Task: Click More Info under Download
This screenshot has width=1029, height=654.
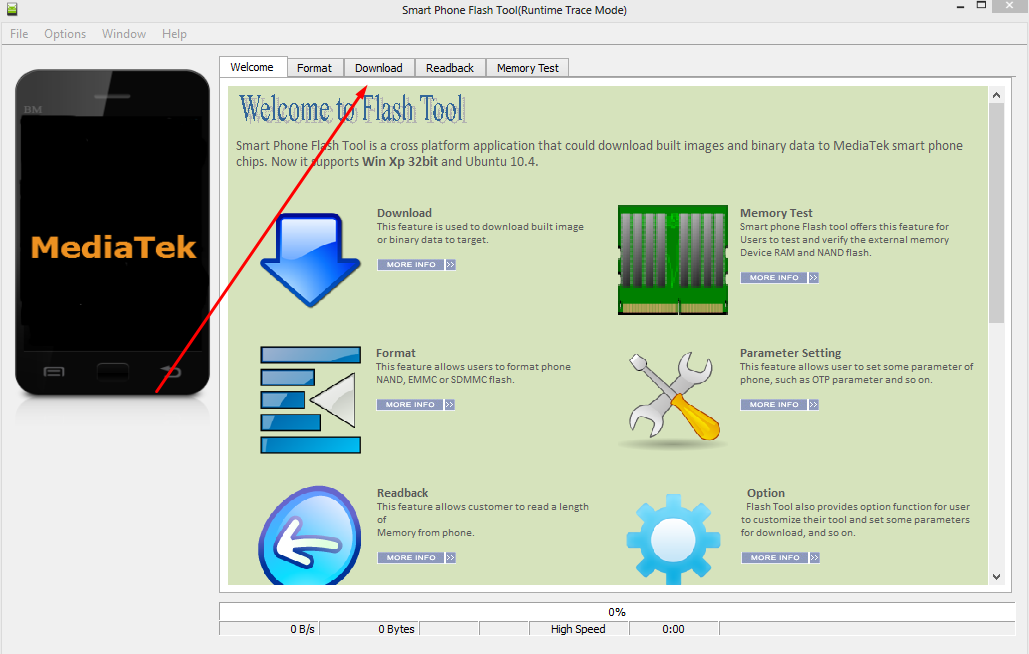Action: (416, 265)
